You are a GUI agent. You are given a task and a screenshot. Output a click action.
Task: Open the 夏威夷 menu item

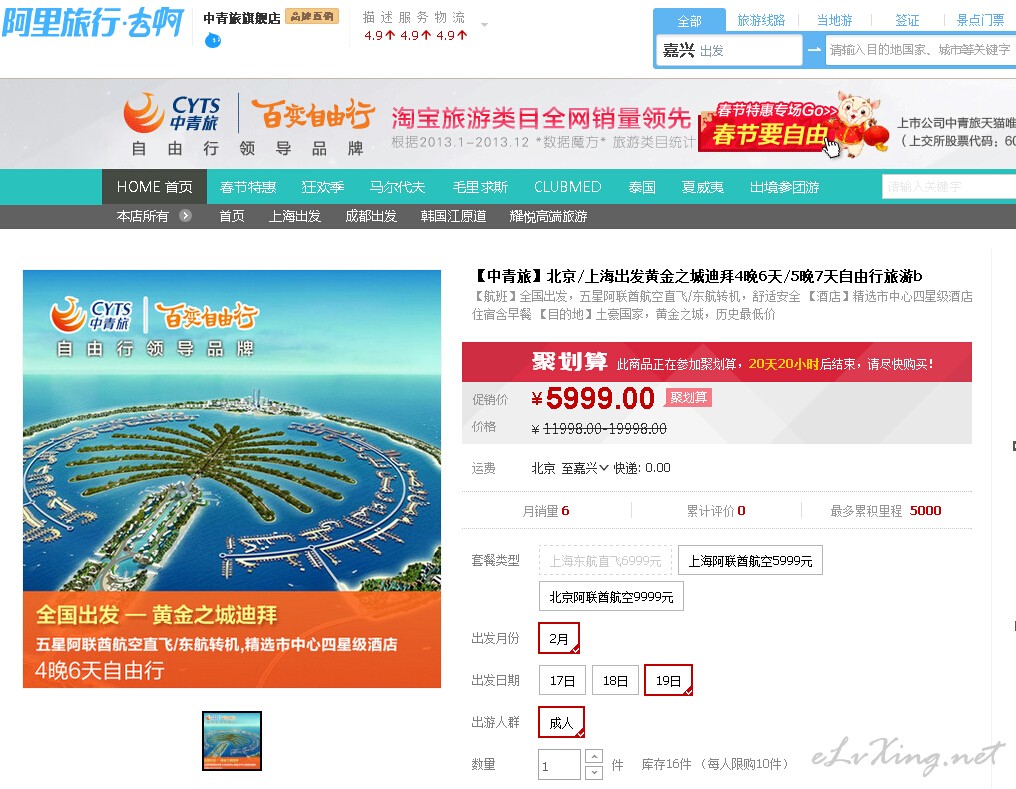pyautogui.click(x=702, y=187)
